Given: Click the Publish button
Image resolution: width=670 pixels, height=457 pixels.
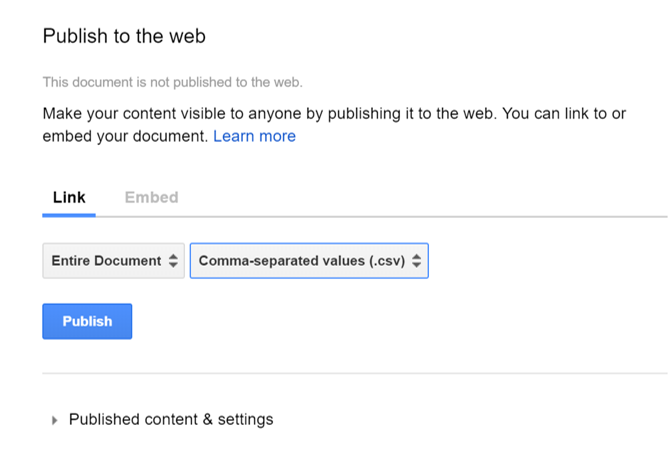Looking at the screenshot, I should [87, 321].
